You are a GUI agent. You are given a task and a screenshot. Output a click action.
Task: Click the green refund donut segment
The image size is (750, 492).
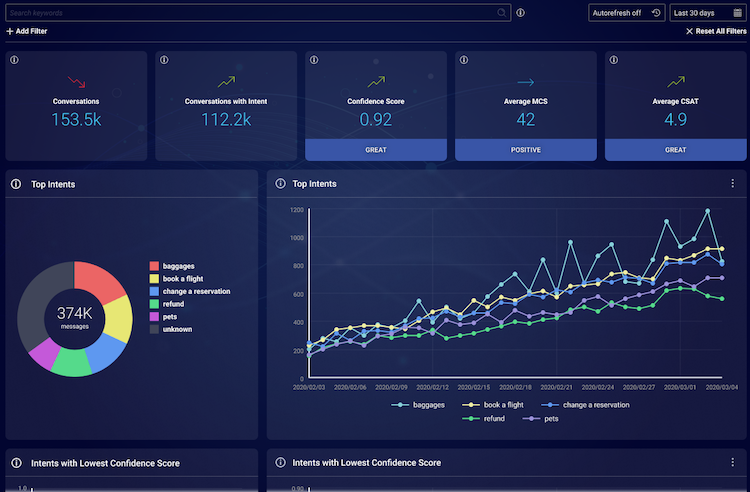[71, 362]
